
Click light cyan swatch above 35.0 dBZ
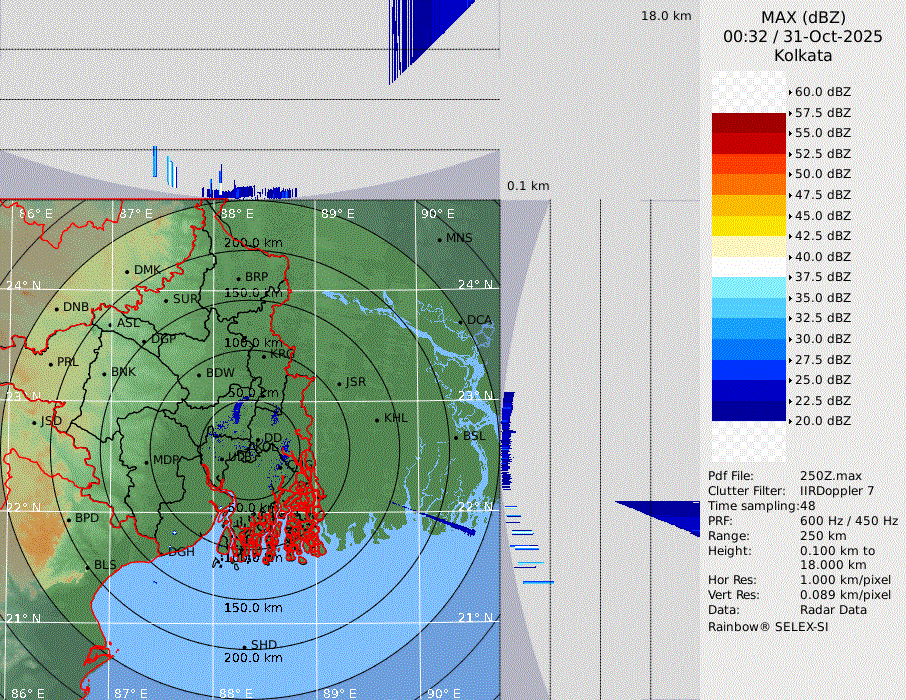pyautogui.click(x=748, y=287)
